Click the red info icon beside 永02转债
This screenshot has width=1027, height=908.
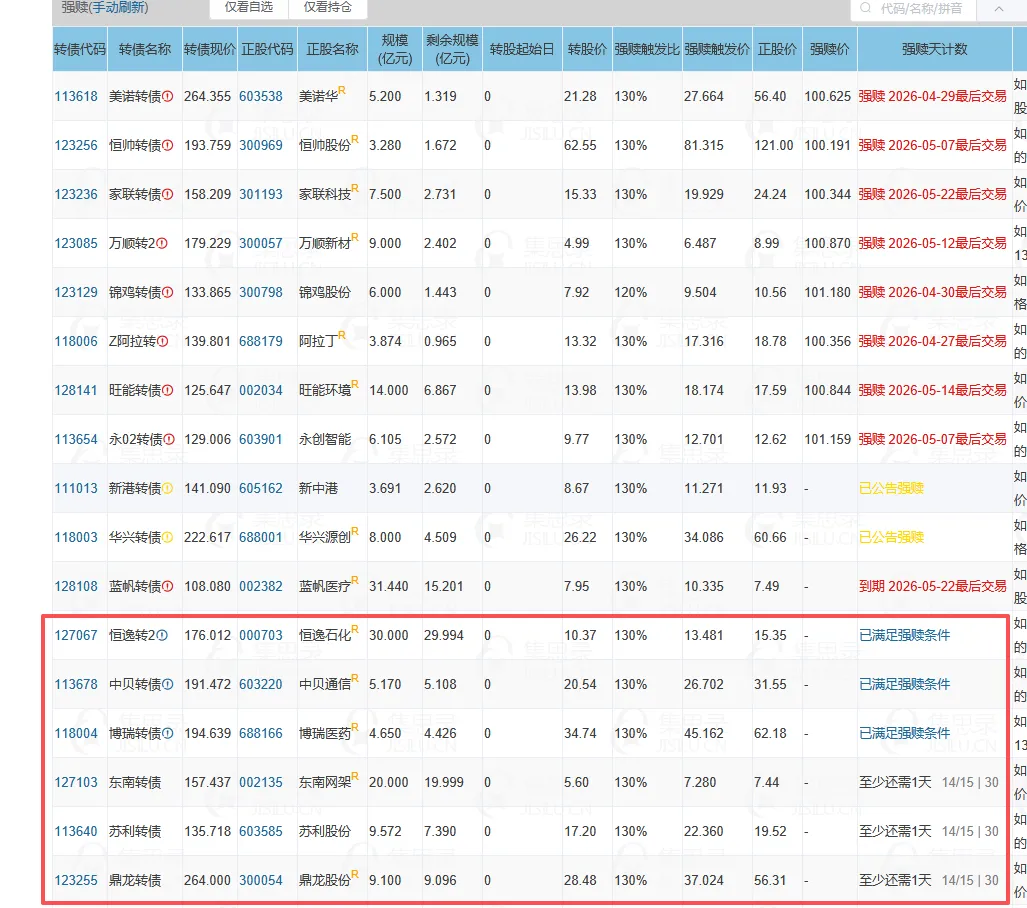point(169,440)
